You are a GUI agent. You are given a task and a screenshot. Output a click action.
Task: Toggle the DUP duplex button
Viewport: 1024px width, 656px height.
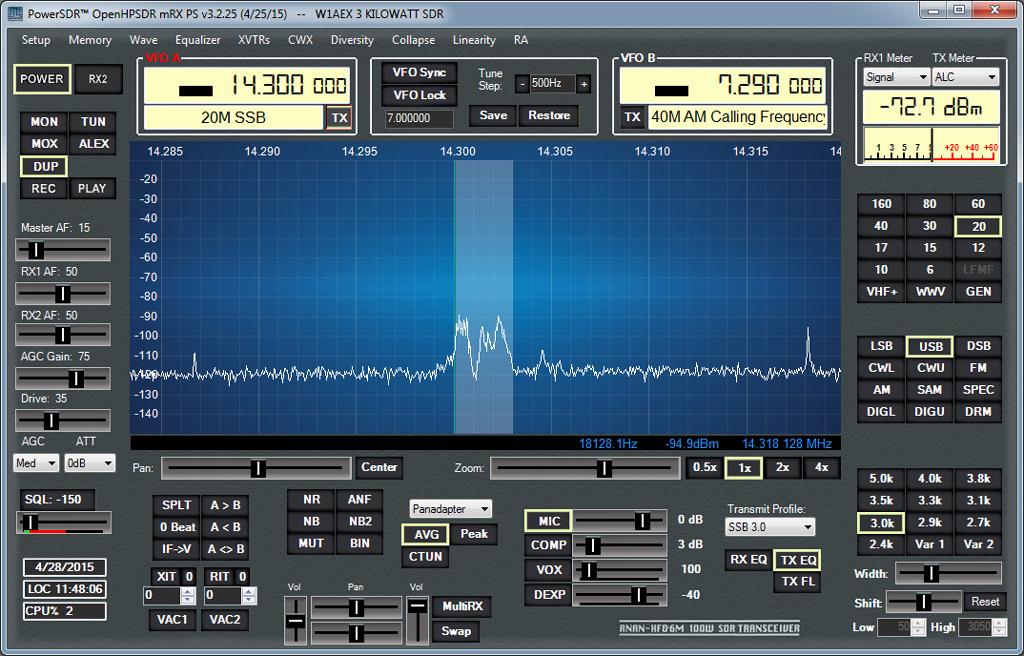tap(44, 166)
